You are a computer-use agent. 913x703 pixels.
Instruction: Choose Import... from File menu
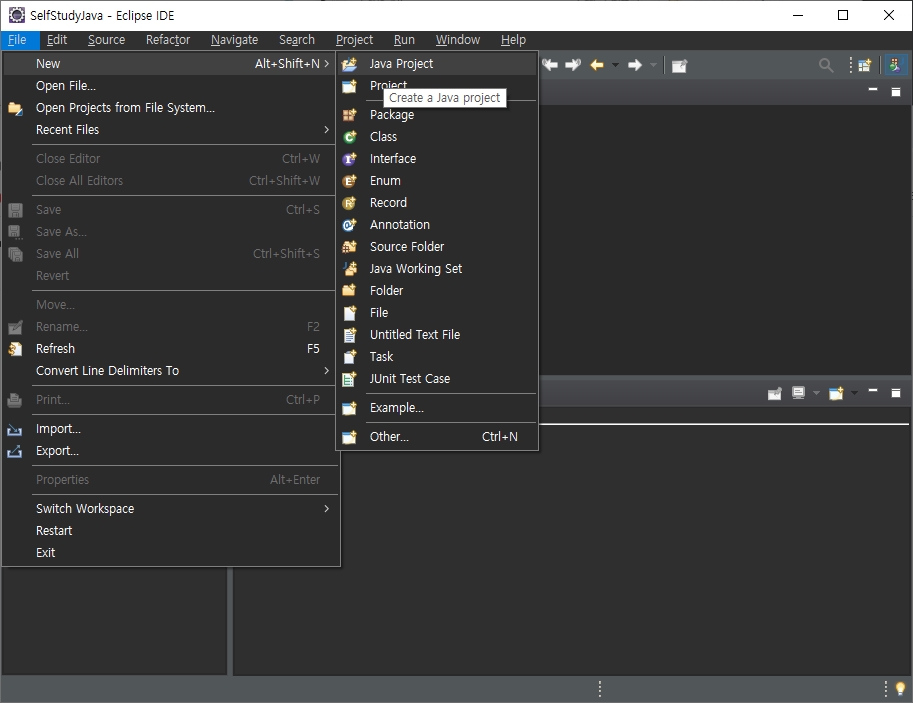pyautogui.click(x=170, y=429)
